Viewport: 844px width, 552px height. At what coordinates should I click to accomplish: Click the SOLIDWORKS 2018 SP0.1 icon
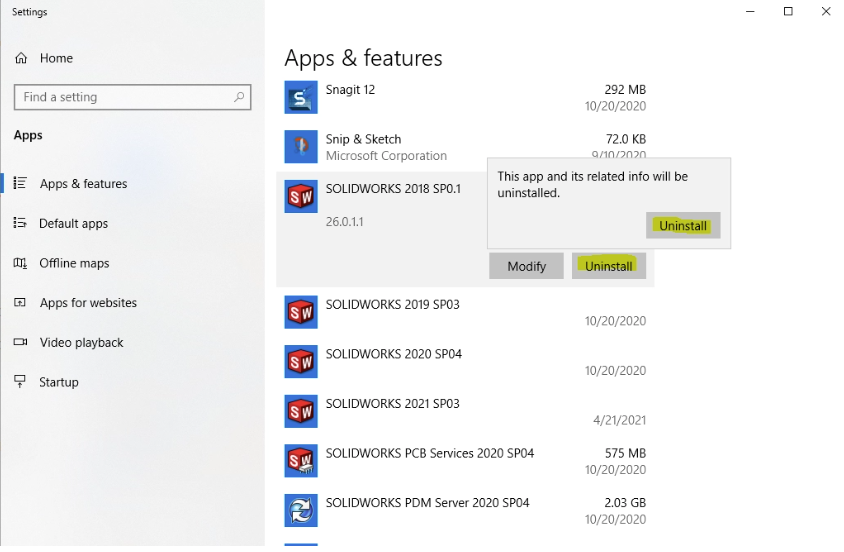[x=301, y=197]
